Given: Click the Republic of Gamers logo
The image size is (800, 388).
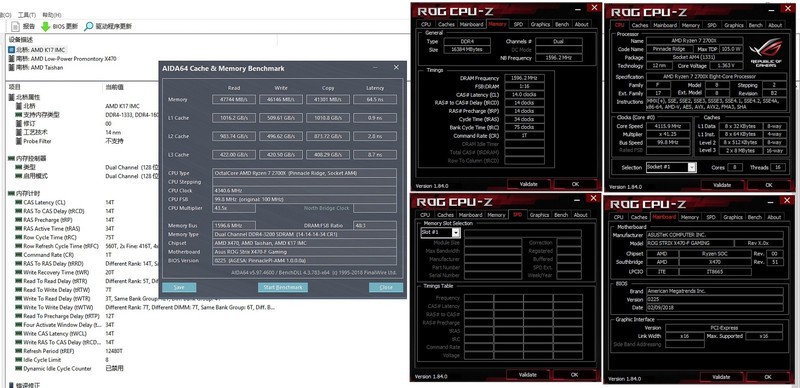Looking at the screenshot, I should pos(765,54).
